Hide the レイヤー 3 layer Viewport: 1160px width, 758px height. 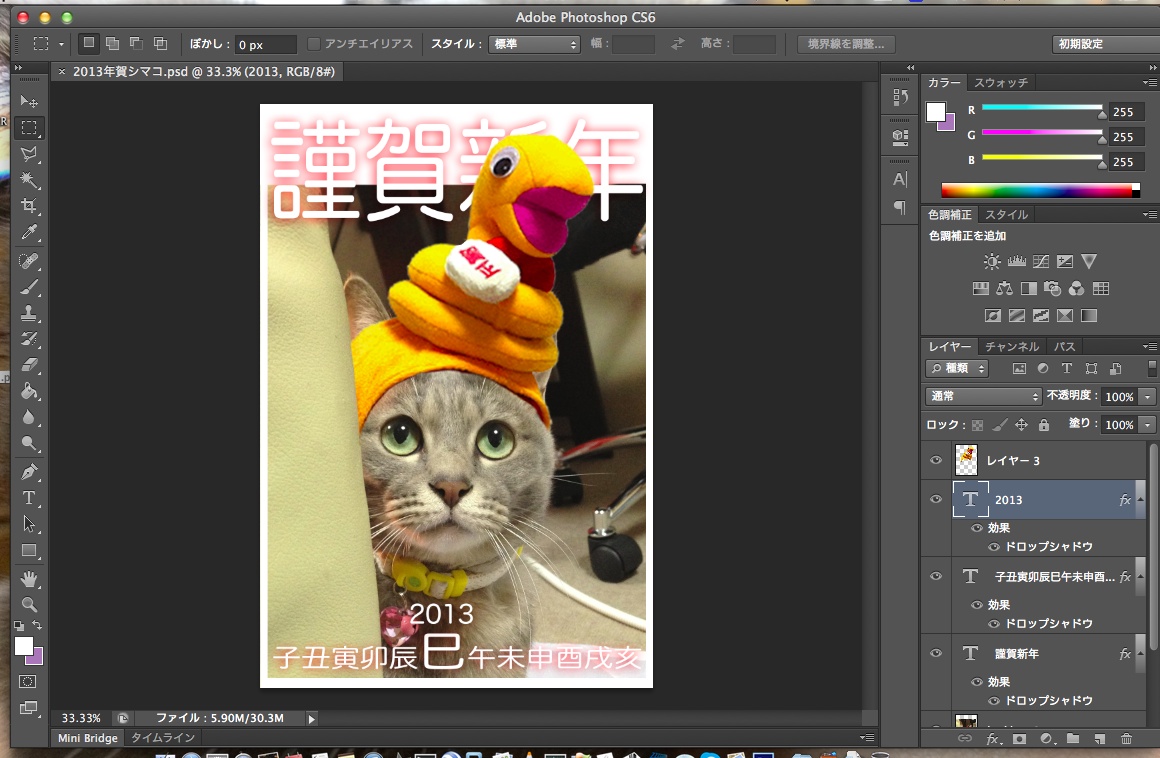point(936,460)
